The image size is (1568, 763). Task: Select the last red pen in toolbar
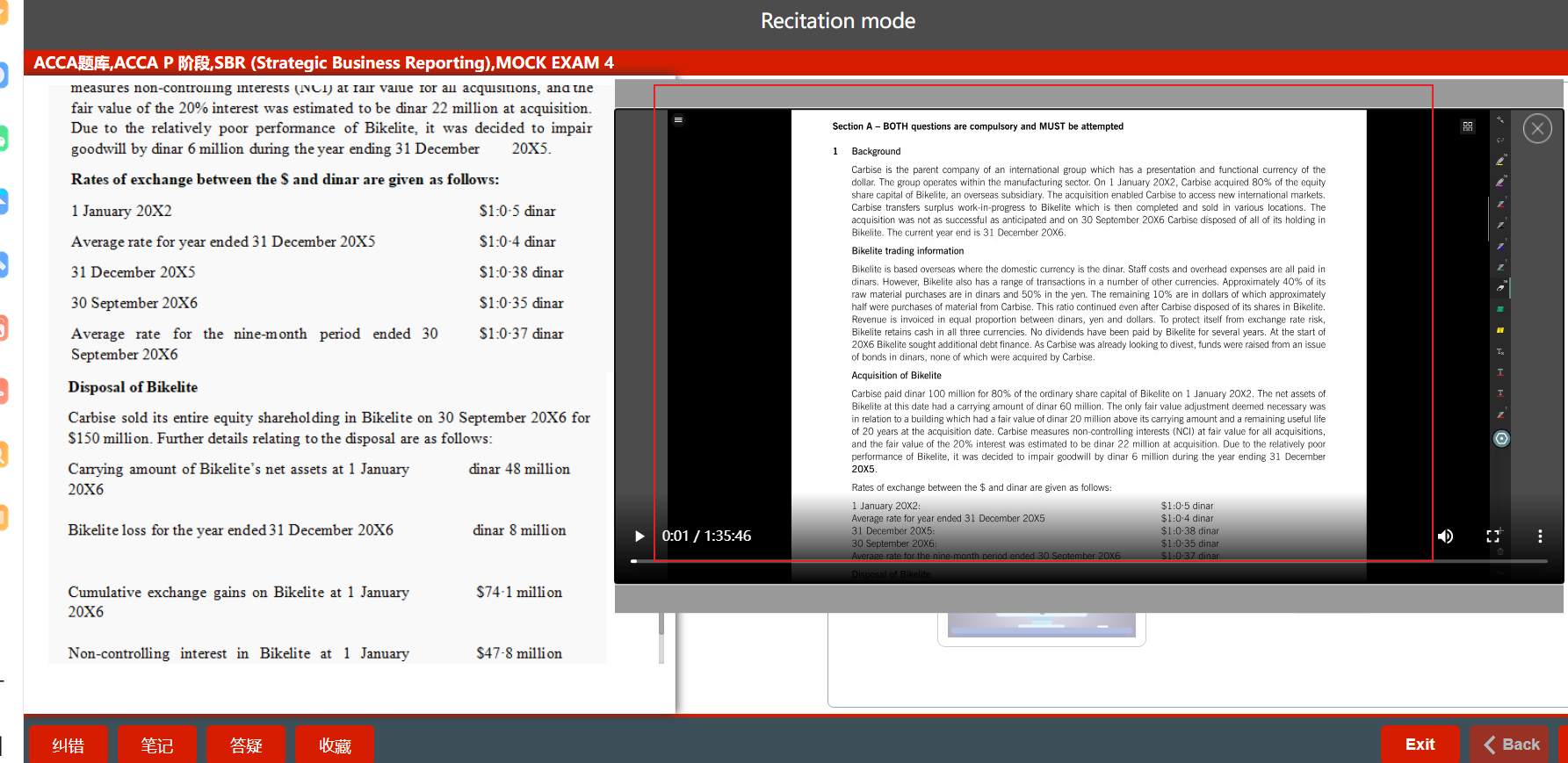tap(1500, 414)
